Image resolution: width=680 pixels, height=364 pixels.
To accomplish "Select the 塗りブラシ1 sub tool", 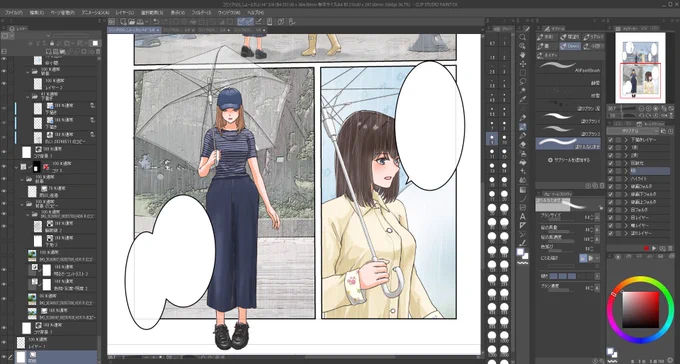I will tap(569, 118).
